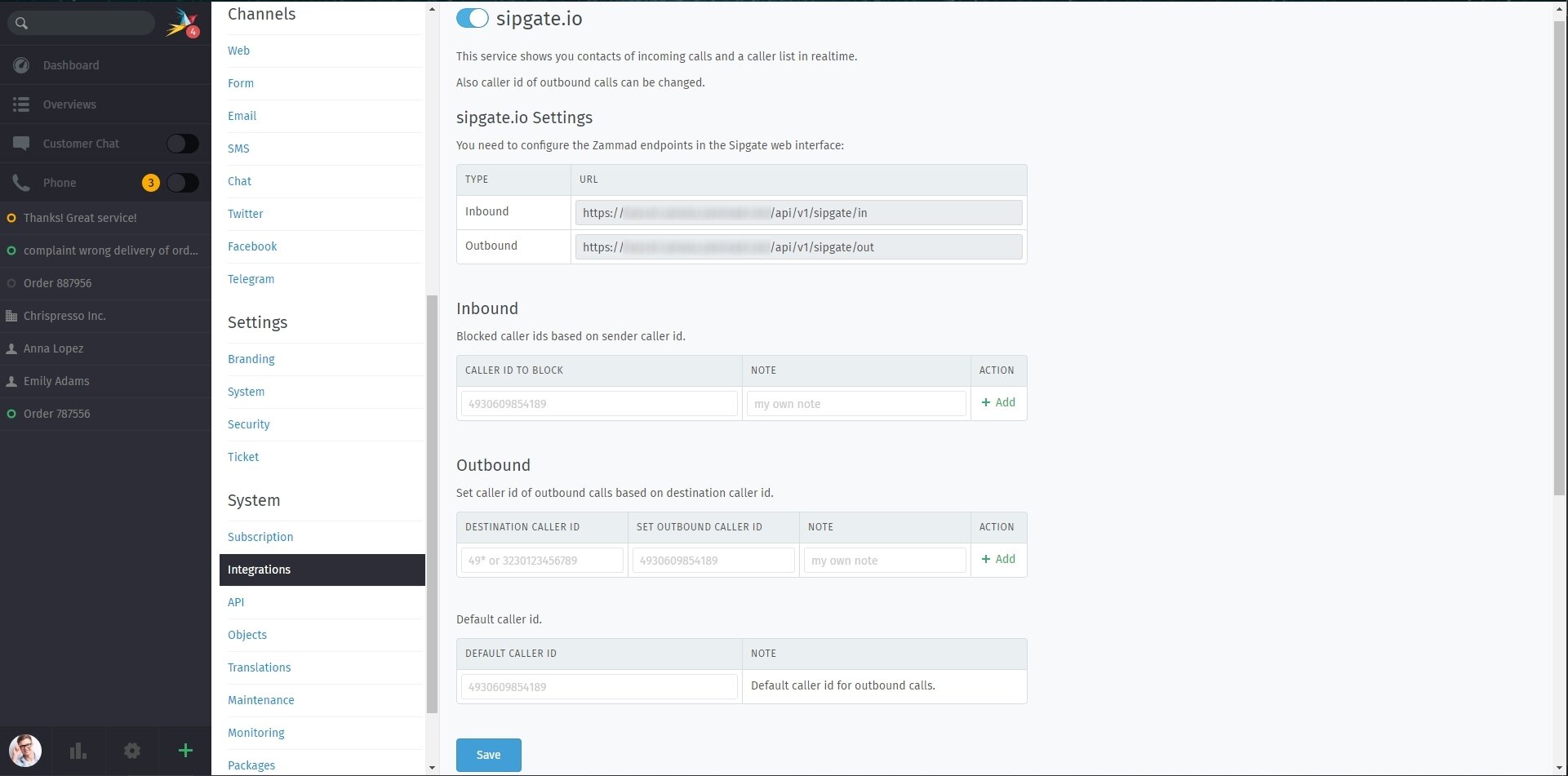Disable the sipgate.io integration toggle
1568x776 pixels.
tap(473, 17)
